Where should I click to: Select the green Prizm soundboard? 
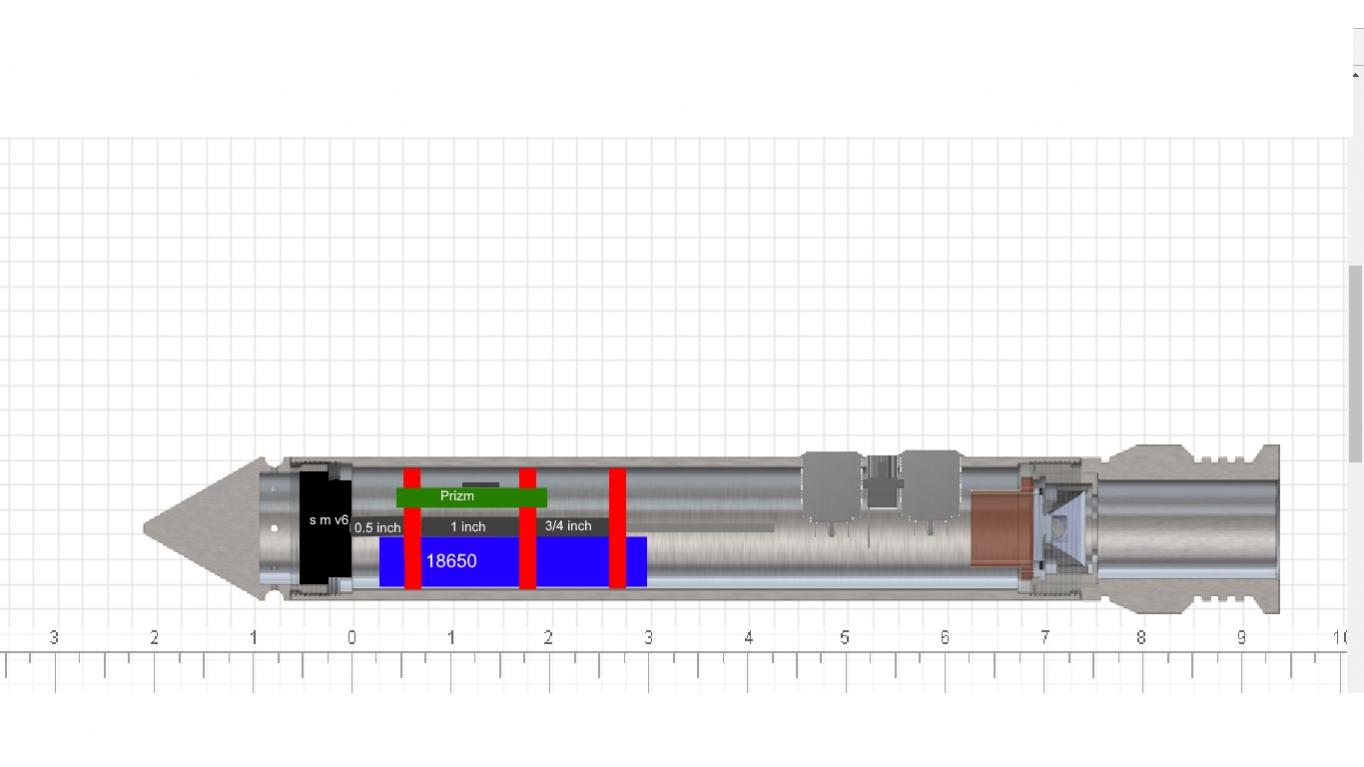coord(458,495)
